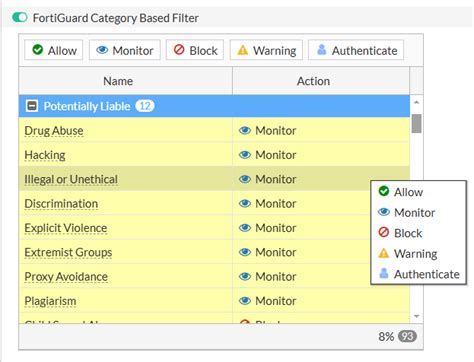Select the Hacking category row
Viewport: 474px width, 362px height.
pos(214,155)
